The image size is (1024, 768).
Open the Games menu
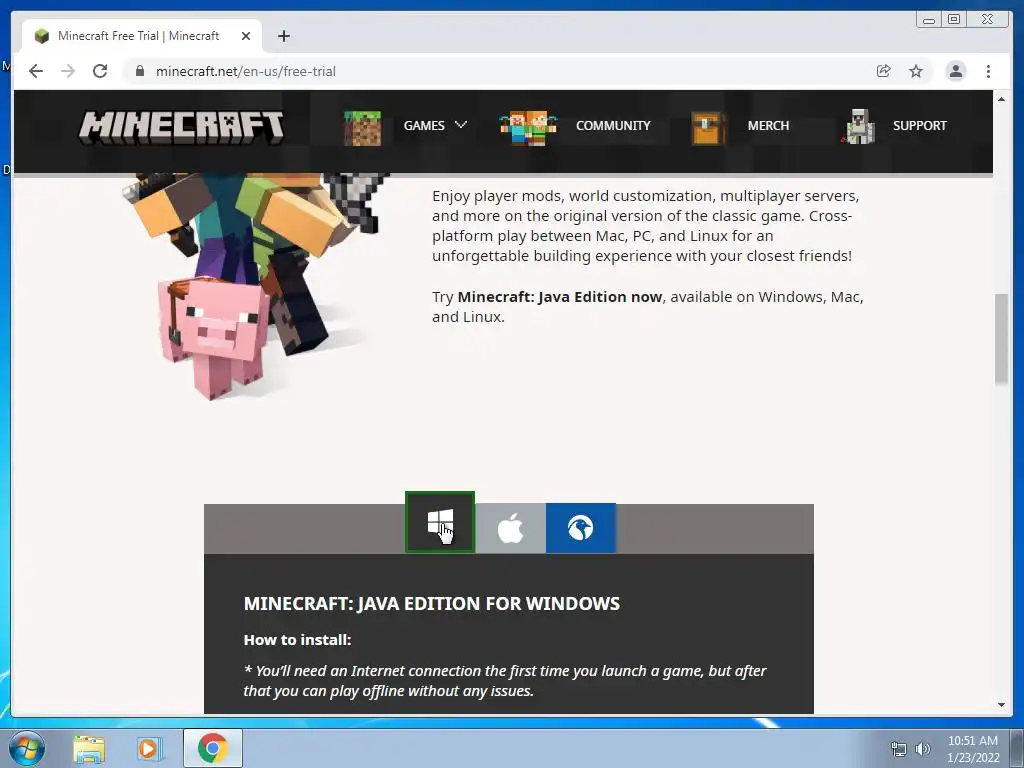coord(424,125)
